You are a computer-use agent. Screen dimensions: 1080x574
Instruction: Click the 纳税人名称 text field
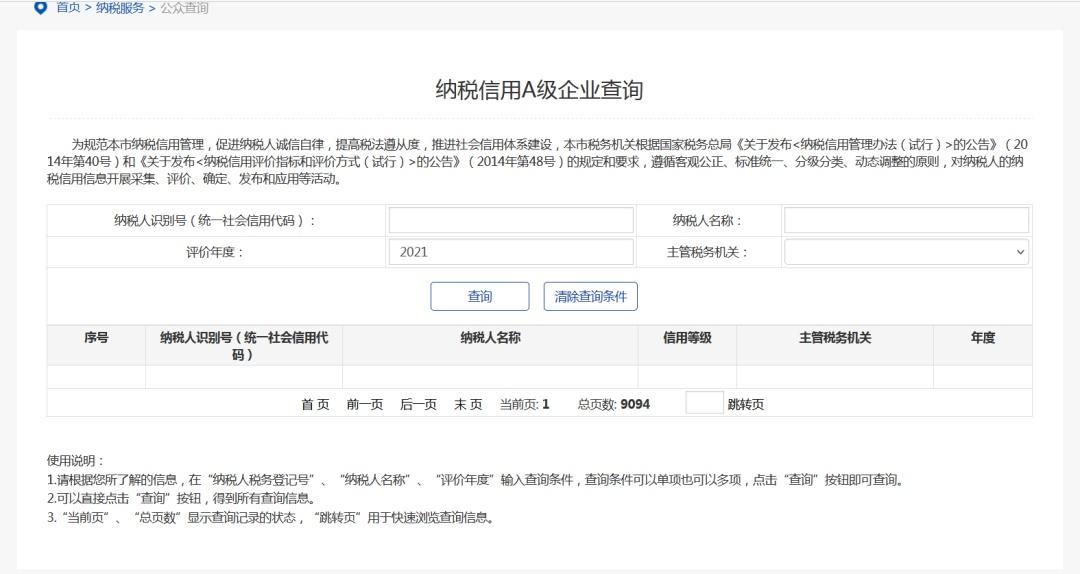[905, 220]
